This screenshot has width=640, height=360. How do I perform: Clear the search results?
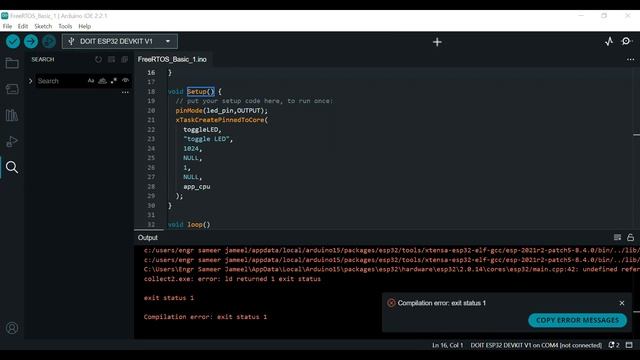[111, 59]
